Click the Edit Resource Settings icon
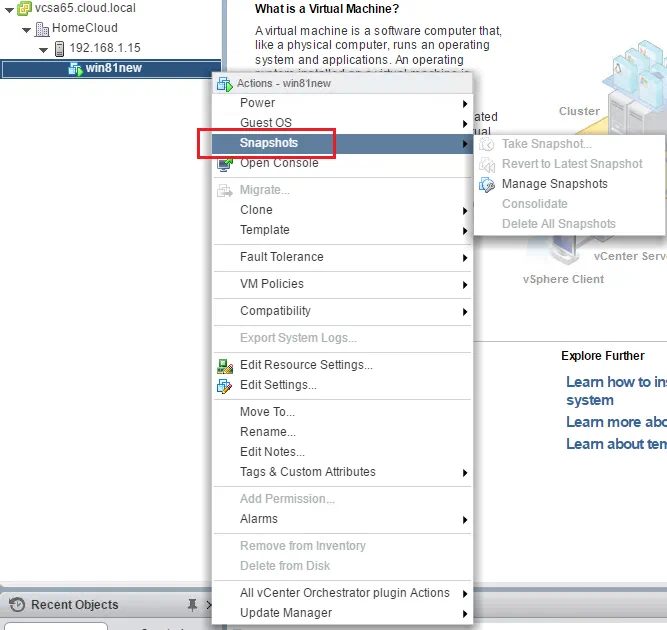 (x=225, y=366)
